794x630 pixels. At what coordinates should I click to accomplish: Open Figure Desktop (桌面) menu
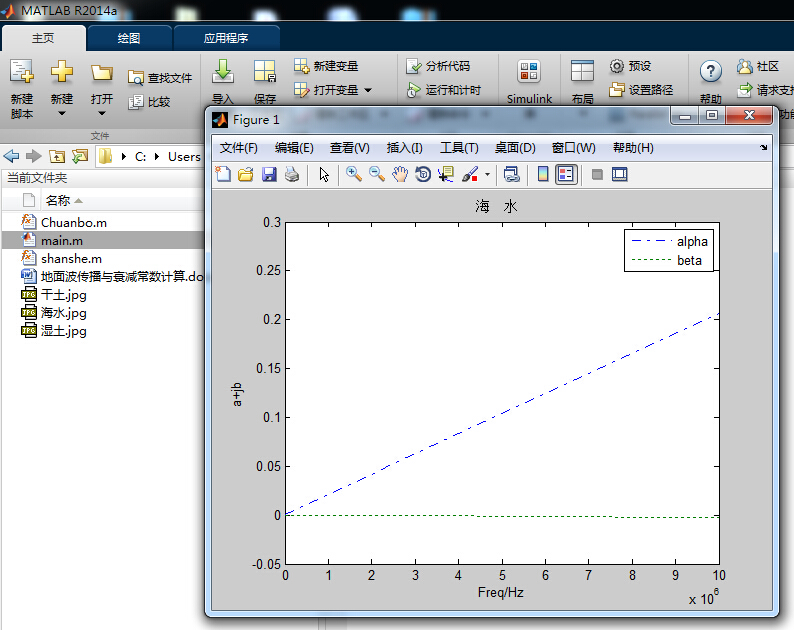(x=515, y=148)
